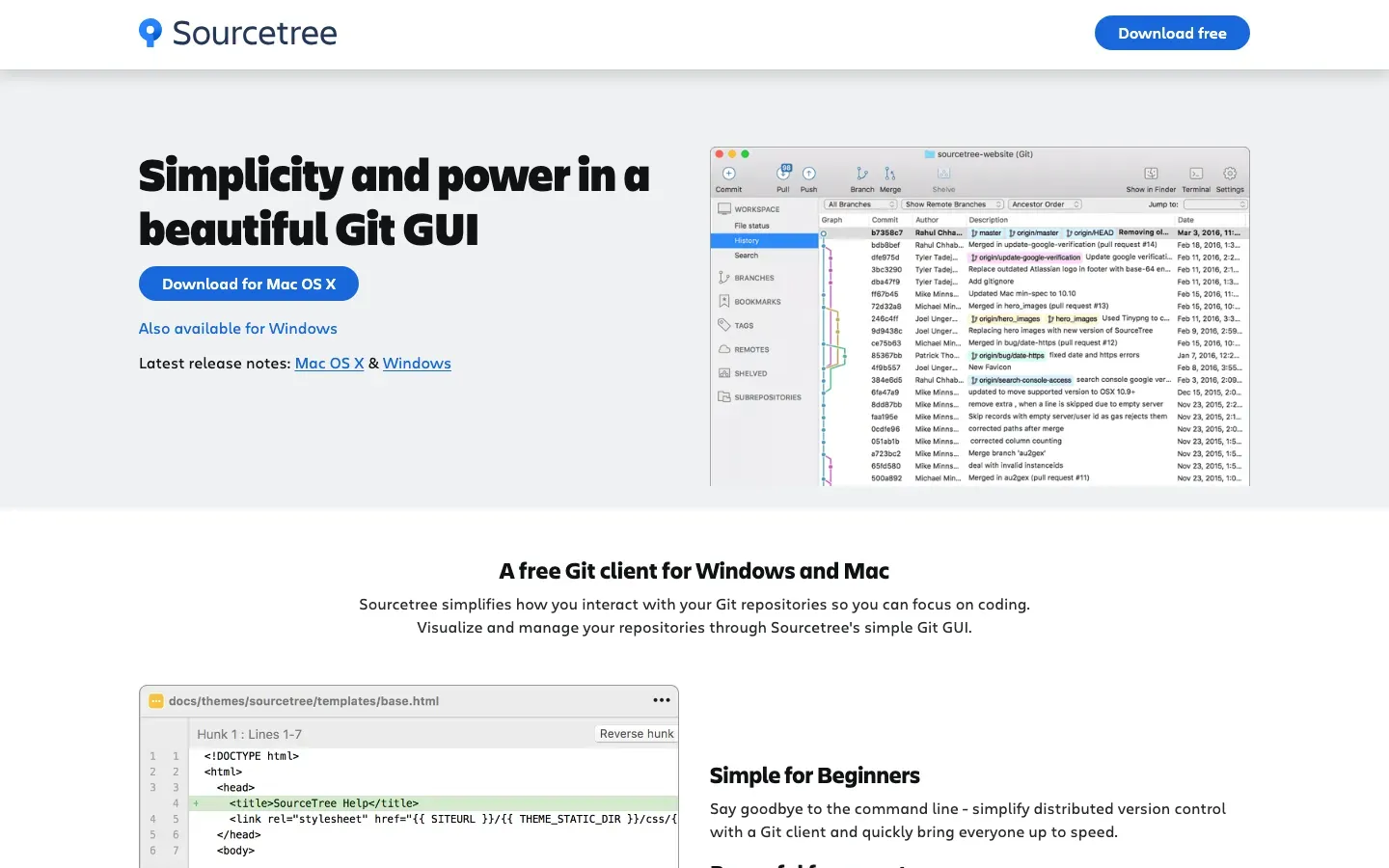Viewport: 1389px width, 868px height.
Task: Click the Author column header
Action: click(x=927, y=220)
